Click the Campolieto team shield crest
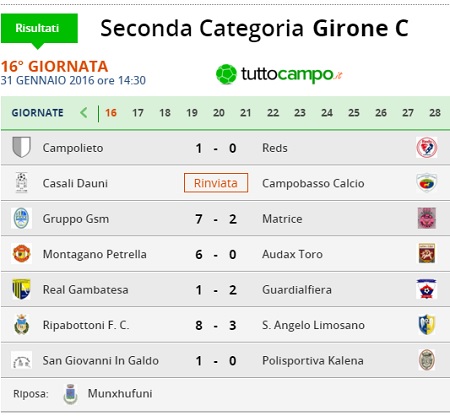450x416 pixels. (21, 147)
